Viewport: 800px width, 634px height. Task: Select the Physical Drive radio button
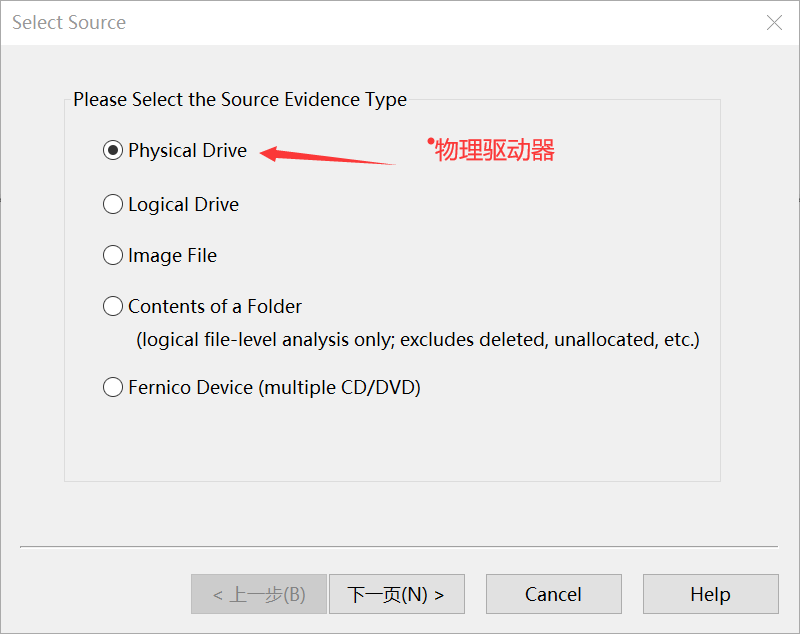113,151
